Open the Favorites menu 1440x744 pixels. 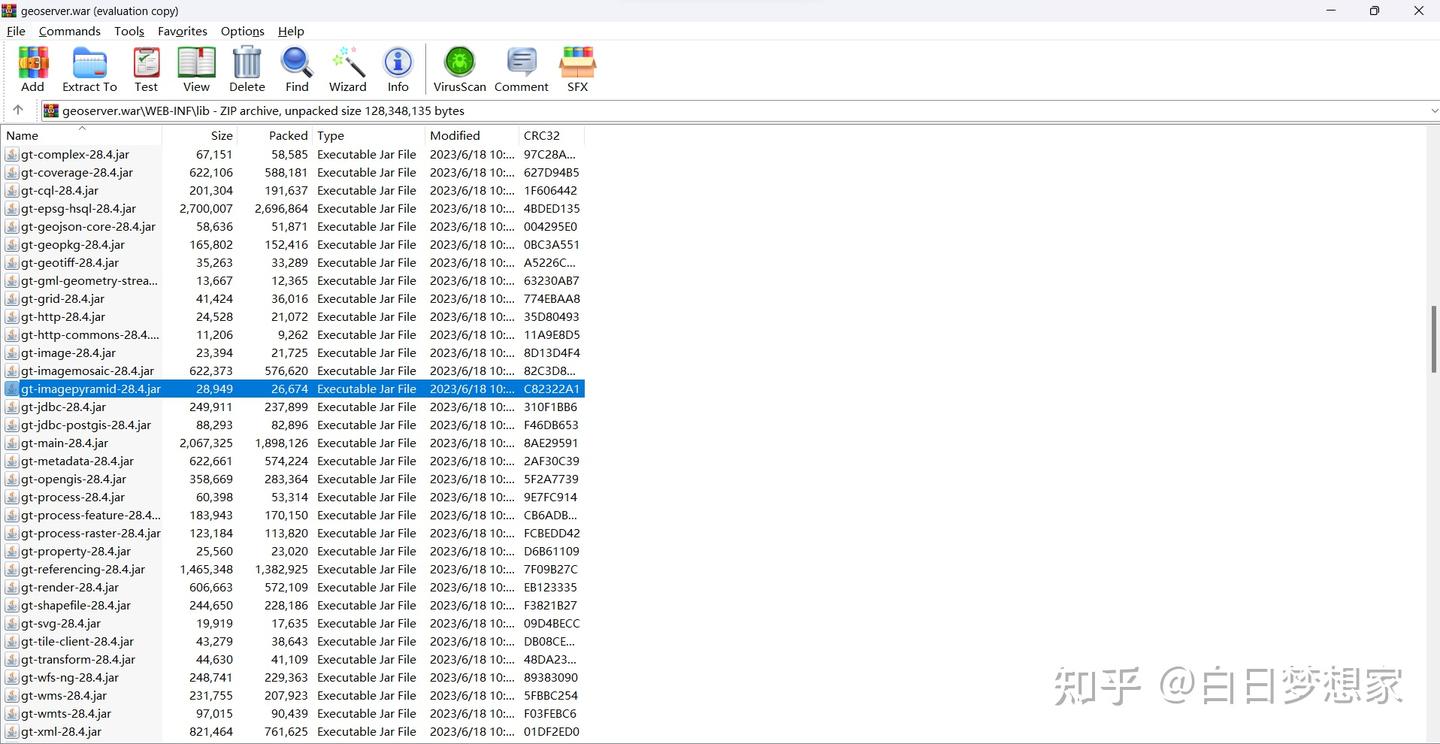point(181,31)
